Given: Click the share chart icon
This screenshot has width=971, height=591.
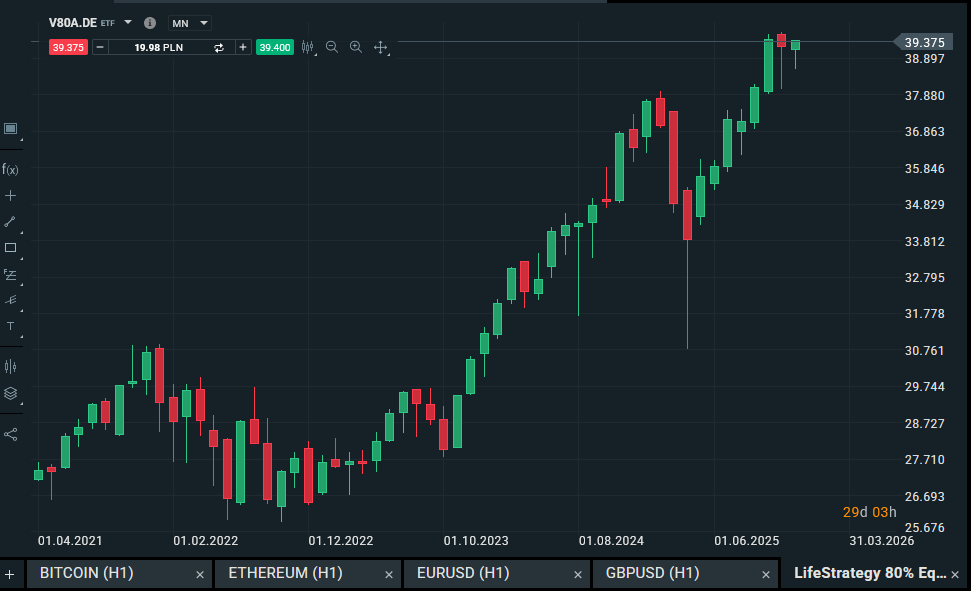Looking at the screenshot, I should (10, 434).
